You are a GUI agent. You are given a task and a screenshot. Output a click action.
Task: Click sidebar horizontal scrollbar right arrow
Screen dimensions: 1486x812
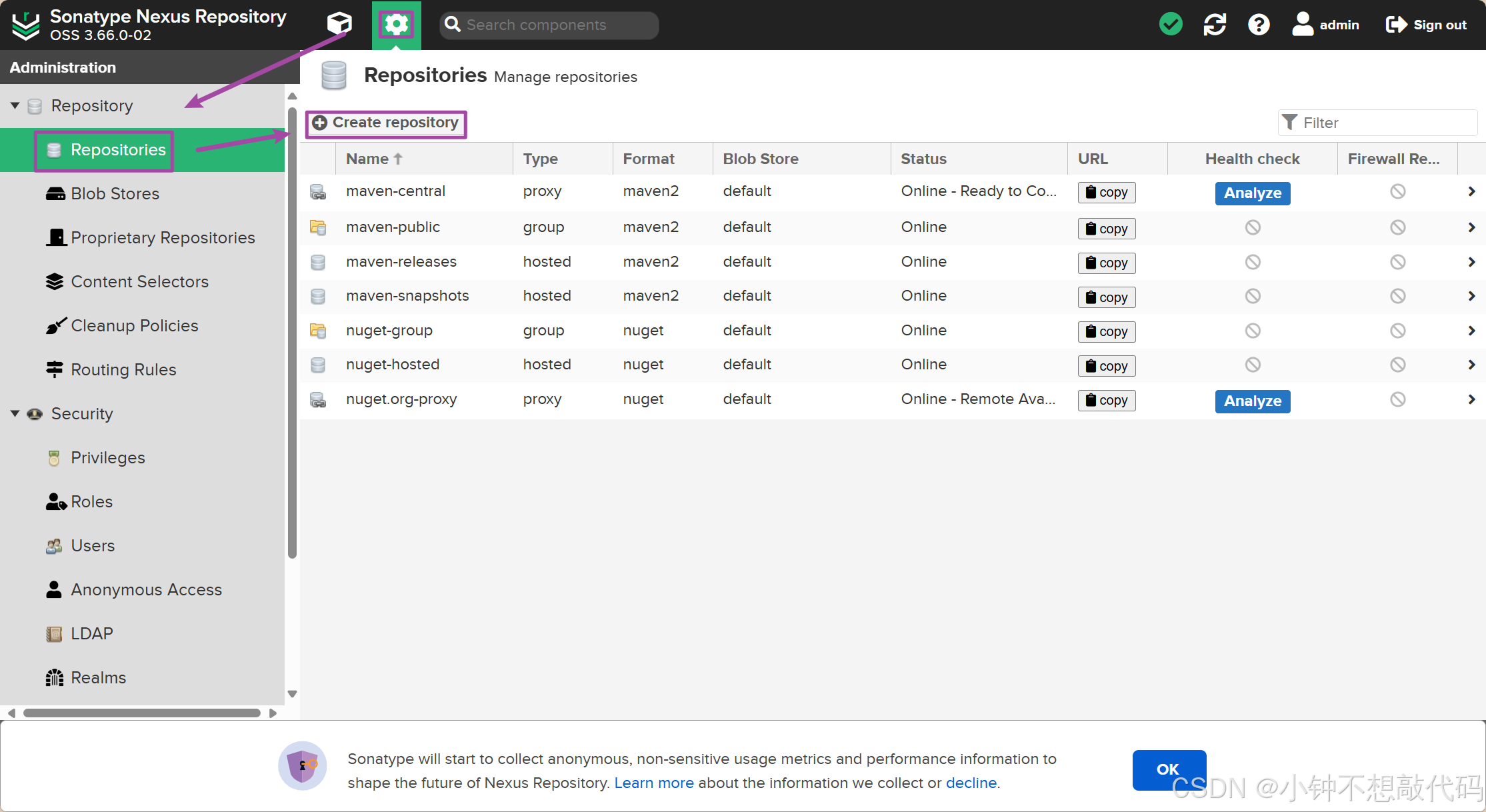pos(273,713)
